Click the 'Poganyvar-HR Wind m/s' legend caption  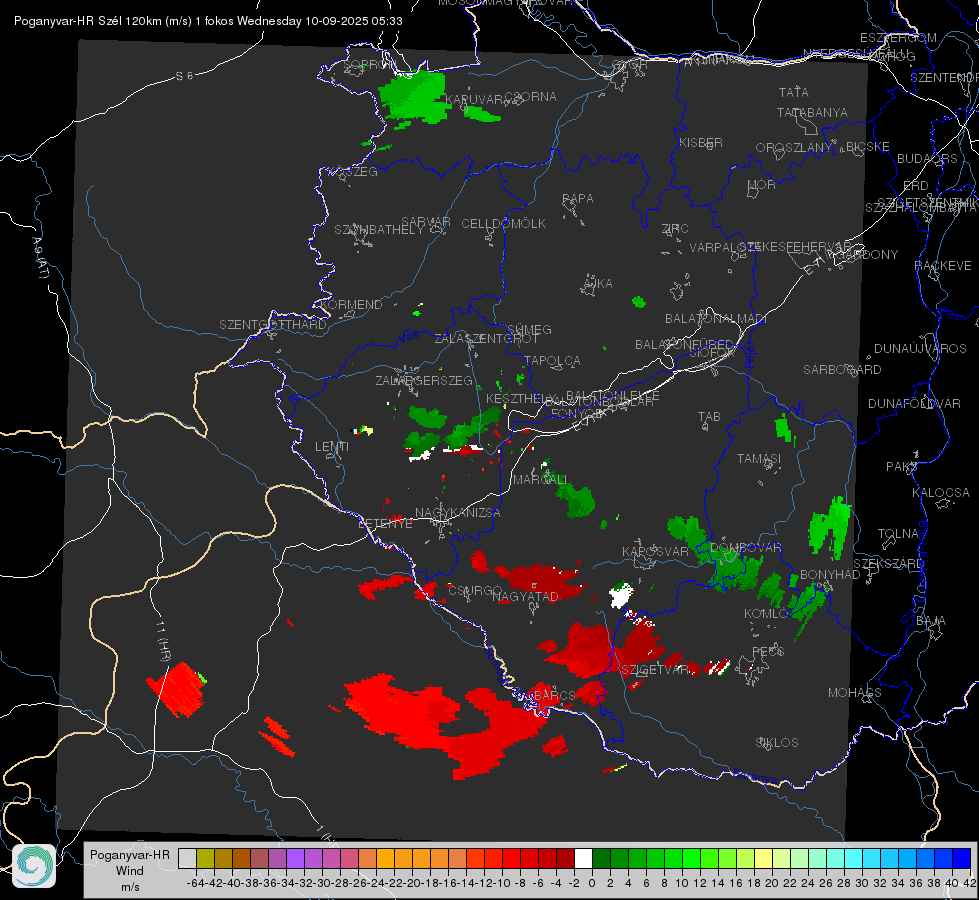point(129,871)
